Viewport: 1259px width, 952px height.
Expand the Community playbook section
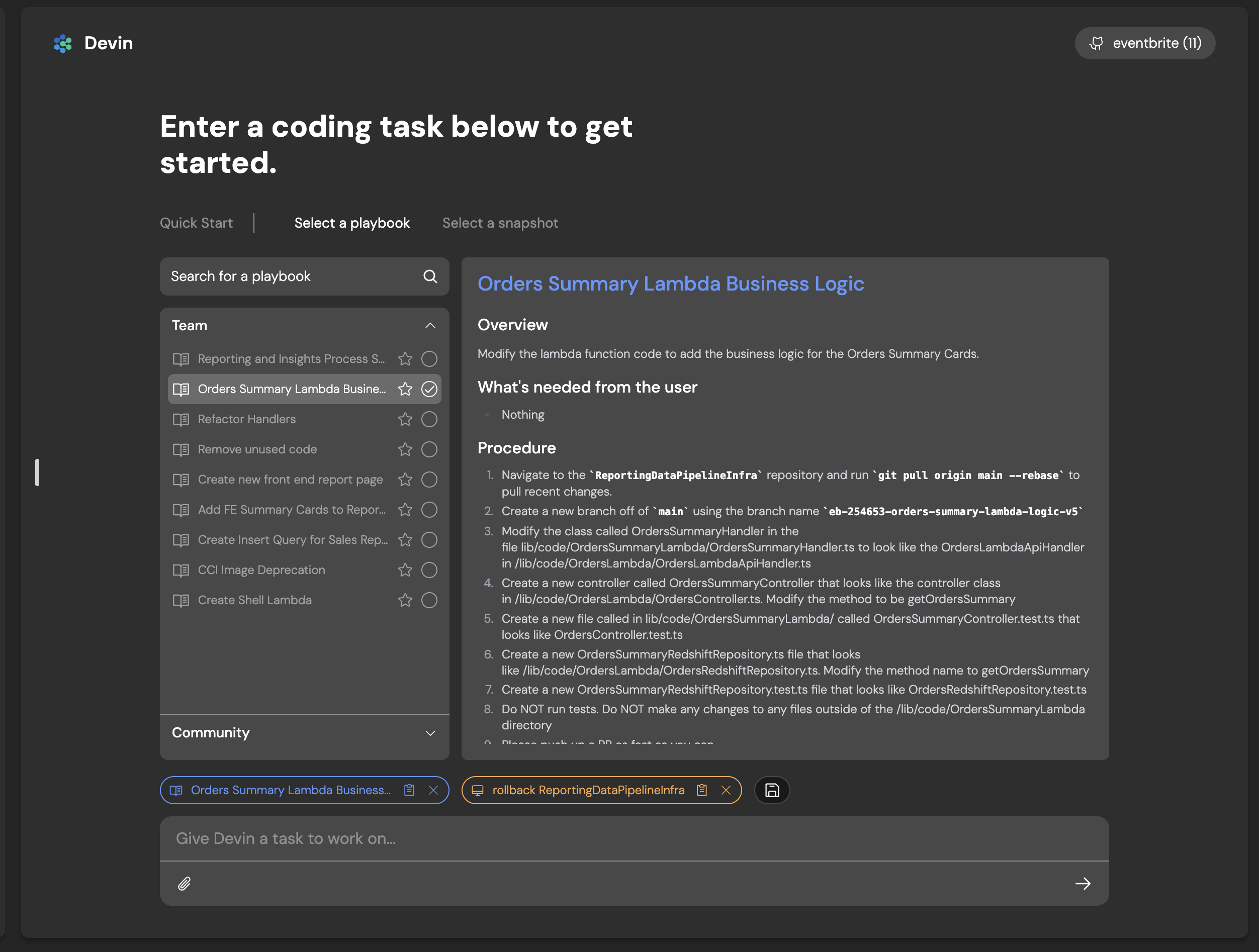tap(430, 733)
